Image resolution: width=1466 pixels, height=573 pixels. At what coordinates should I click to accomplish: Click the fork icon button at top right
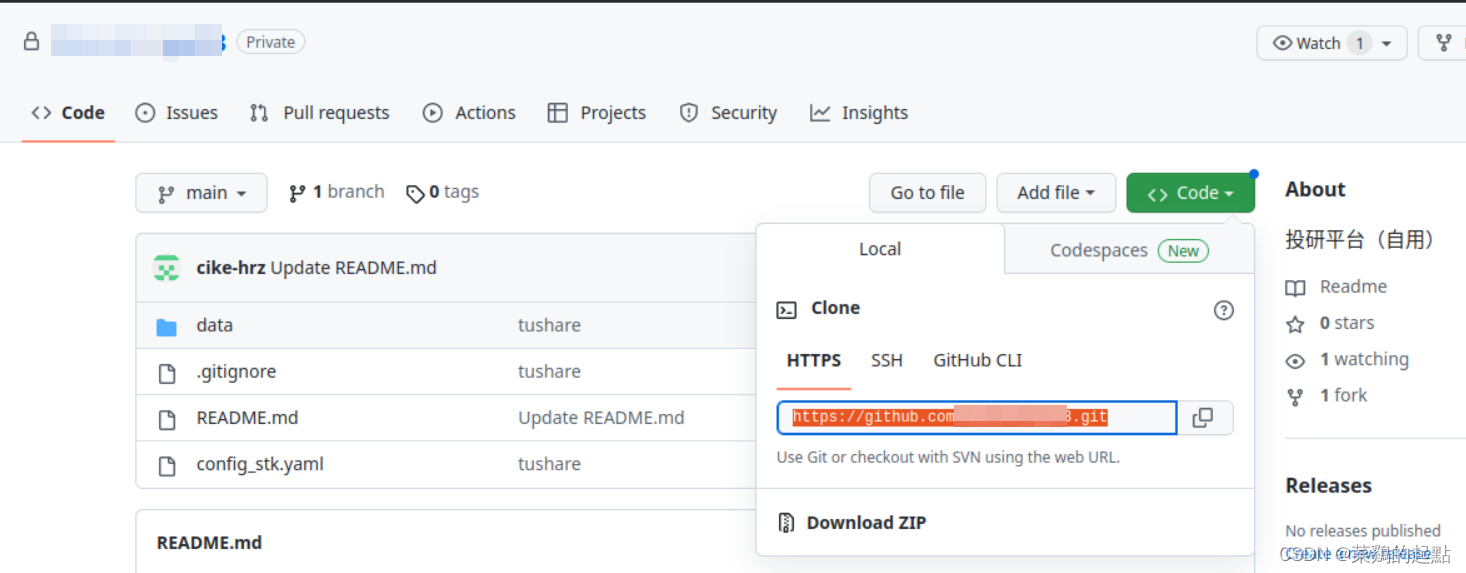click(x=1443, y=43)
